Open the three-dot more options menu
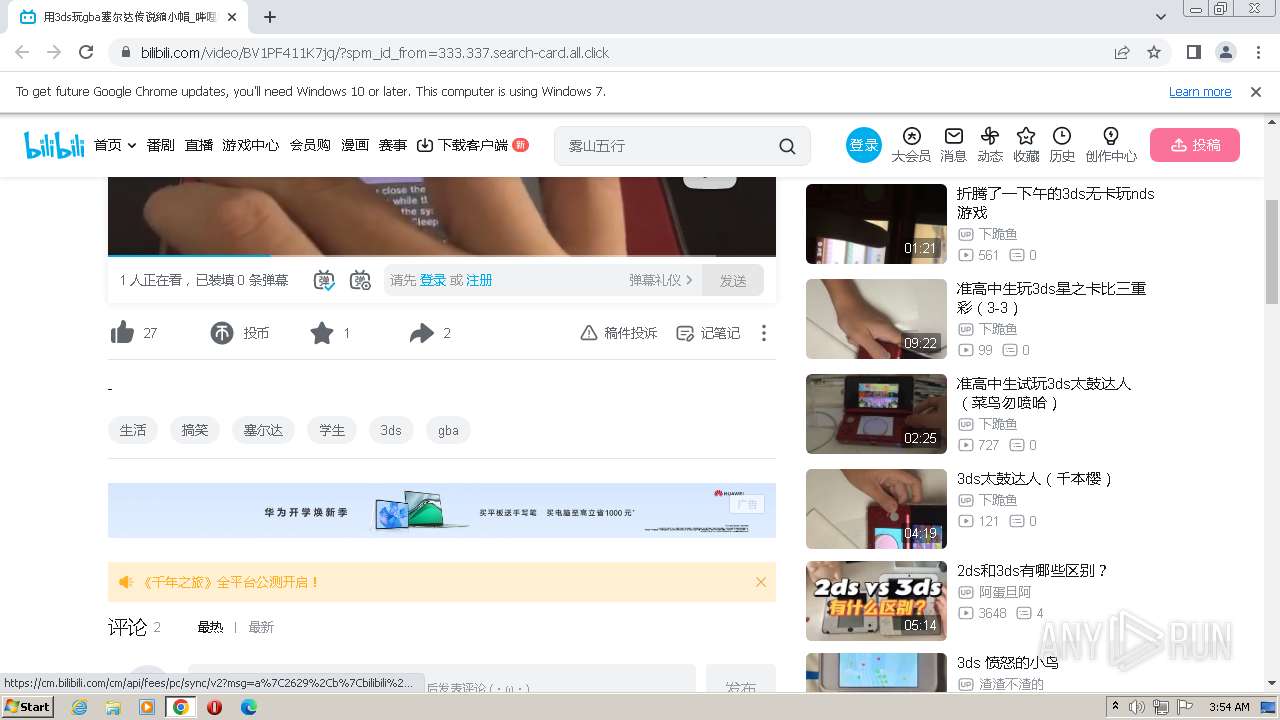Viewport: 1280px width, 720px height. point(764,333)
